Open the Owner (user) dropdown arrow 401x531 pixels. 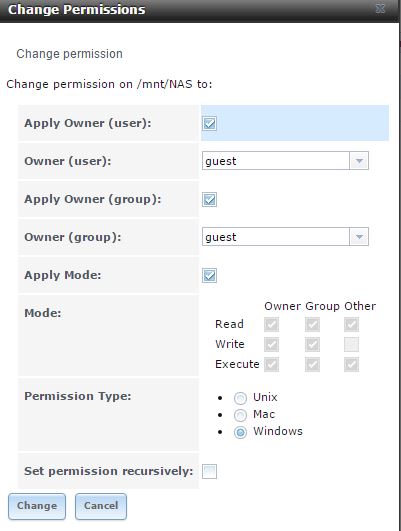(359, 161)
